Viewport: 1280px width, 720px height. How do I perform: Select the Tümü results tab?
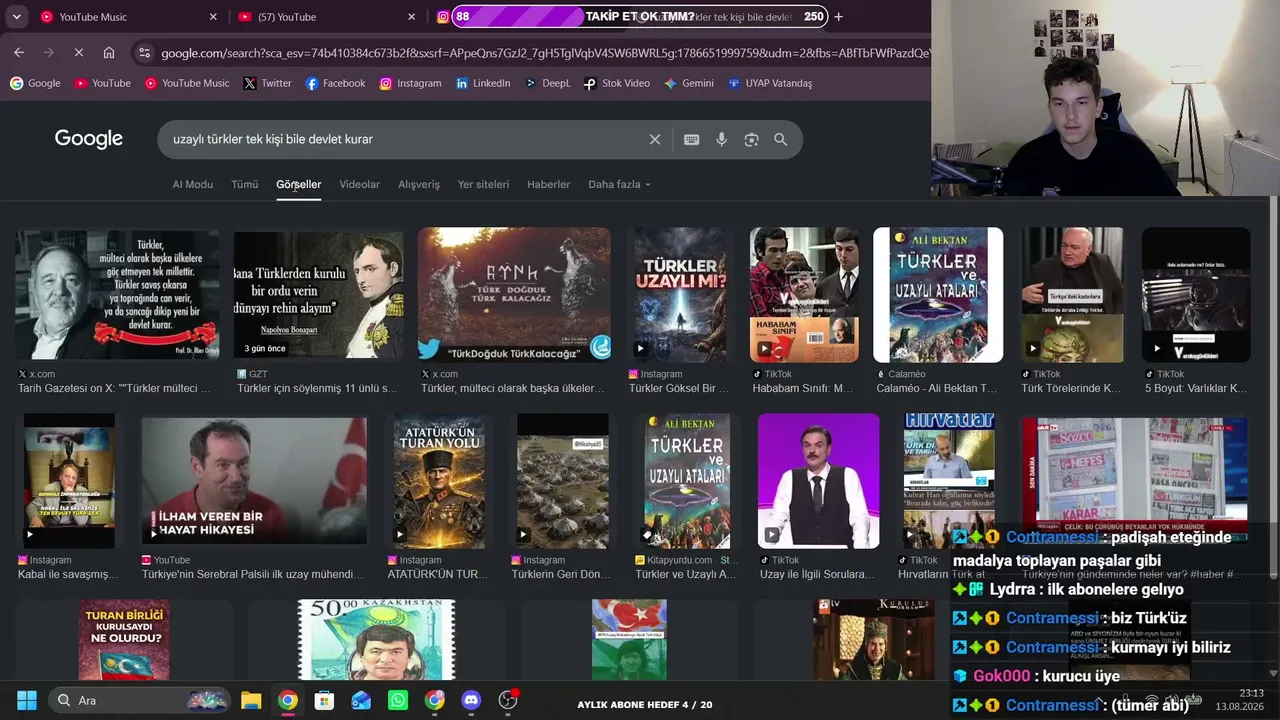[x=245, y=185]
